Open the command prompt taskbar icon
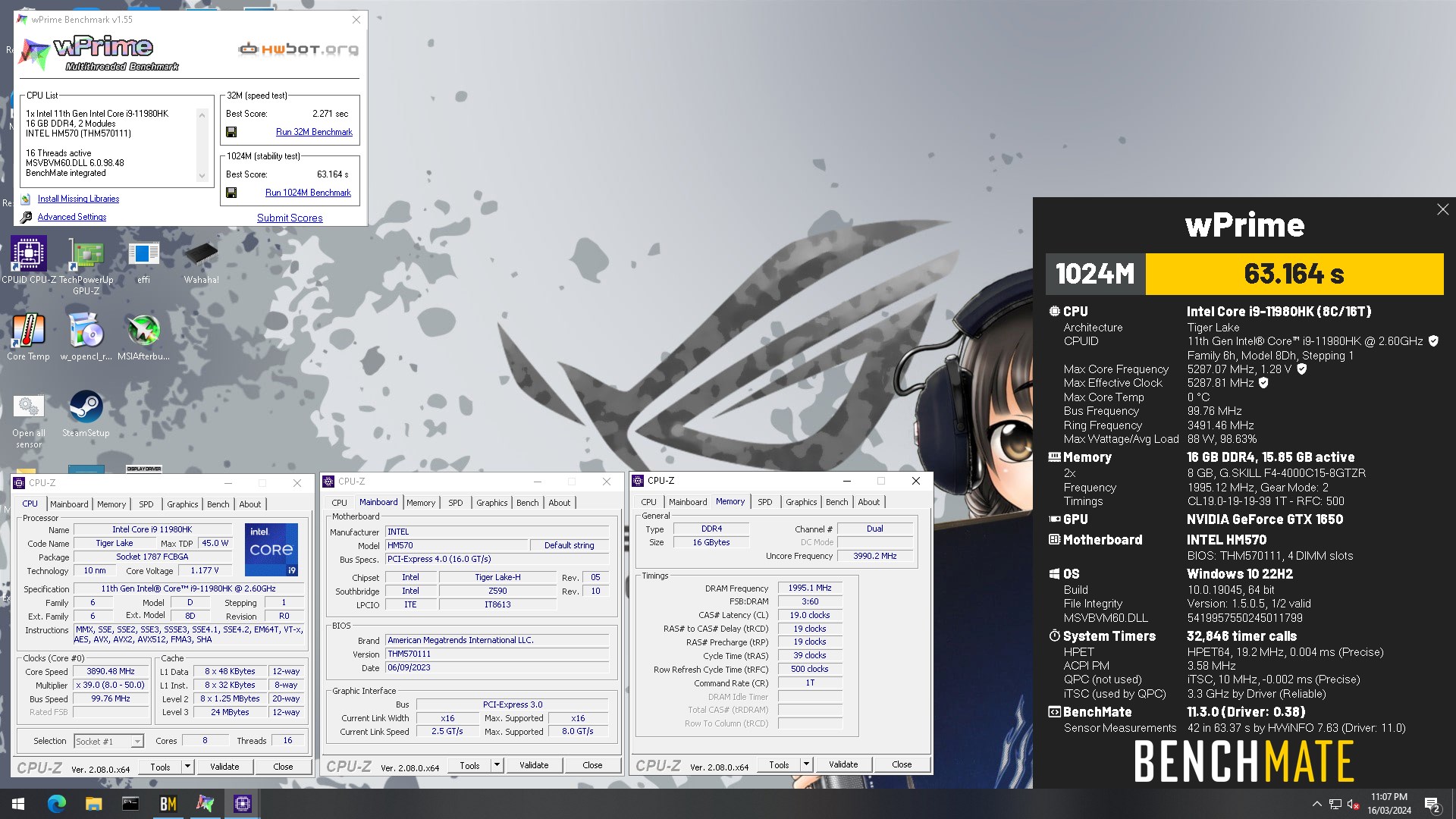 130,804
